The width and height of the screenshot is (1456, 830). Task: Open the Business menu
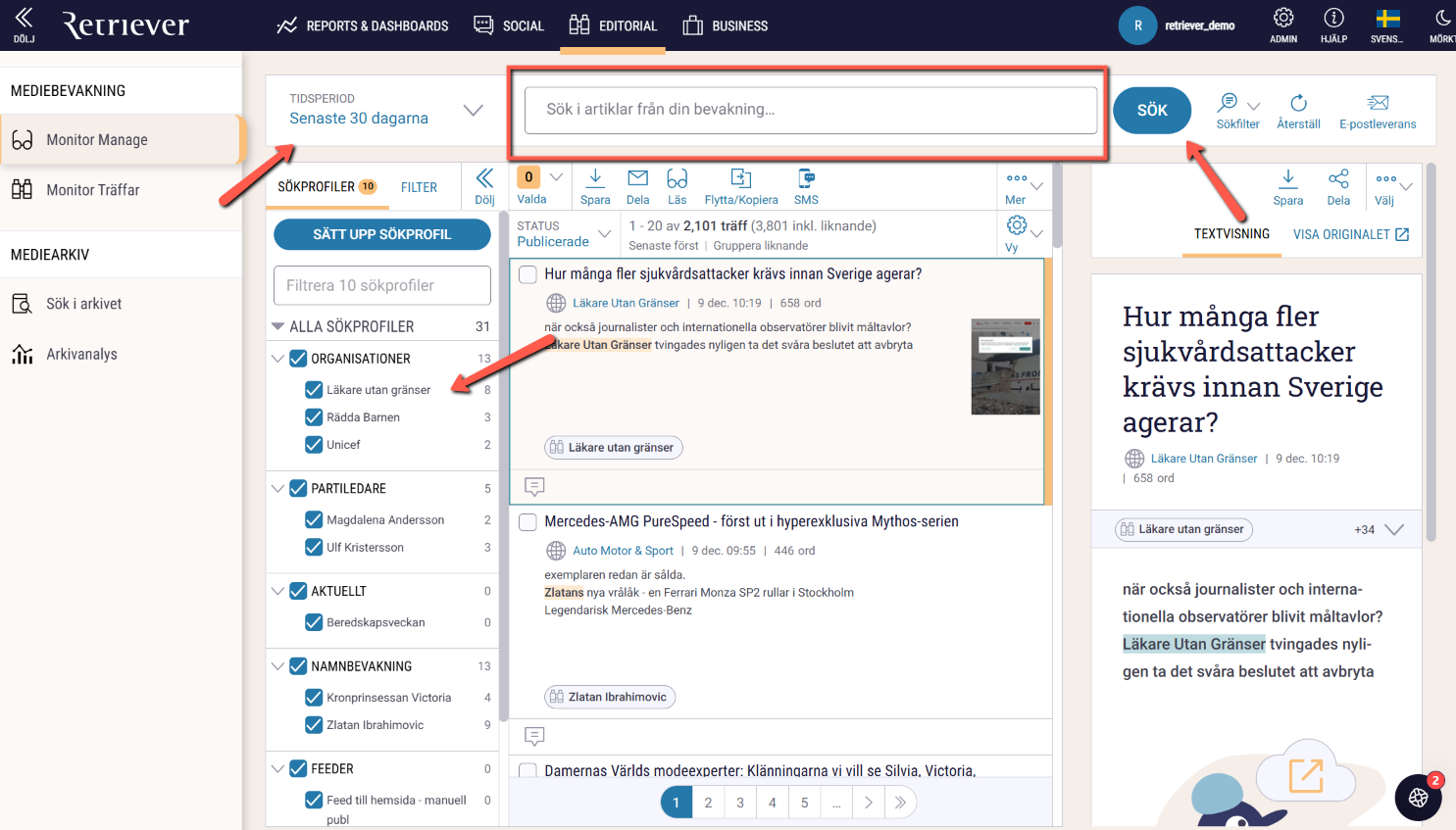point(725,25)
